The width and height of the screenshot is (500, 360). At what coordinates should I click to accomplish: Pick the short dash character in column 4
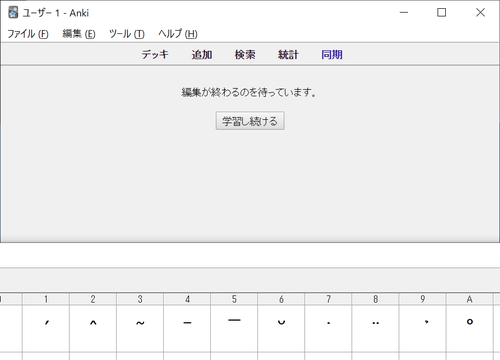point(187,328)
